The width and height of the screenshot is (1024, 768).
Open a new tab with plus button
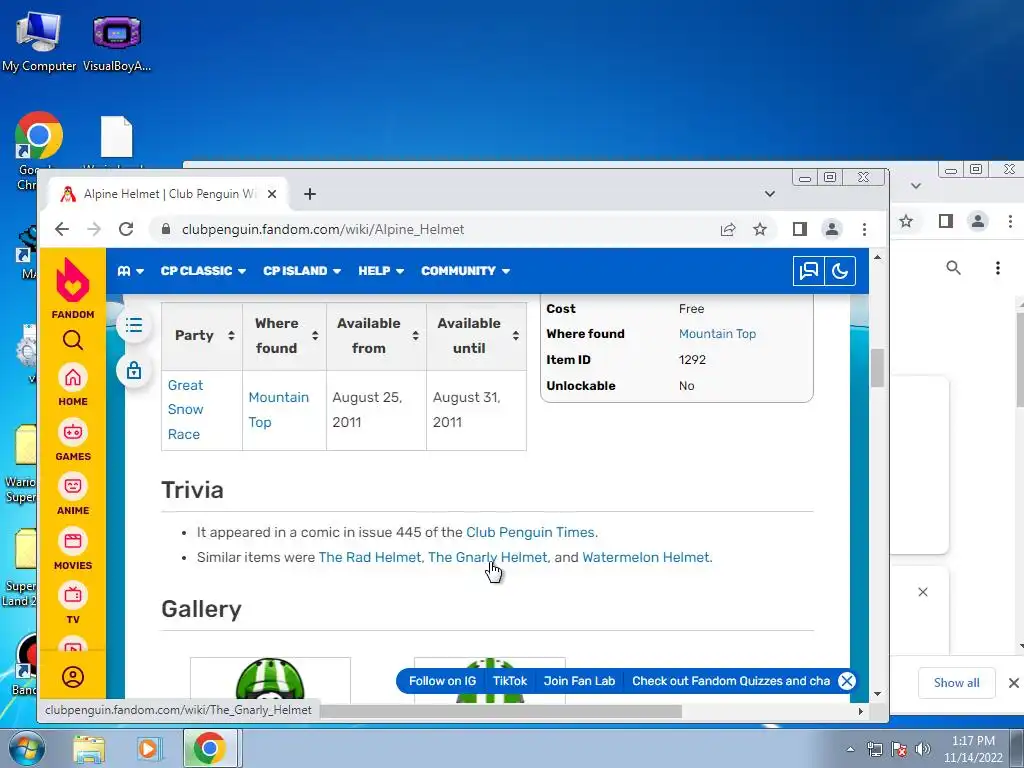[x=310, y=194]
